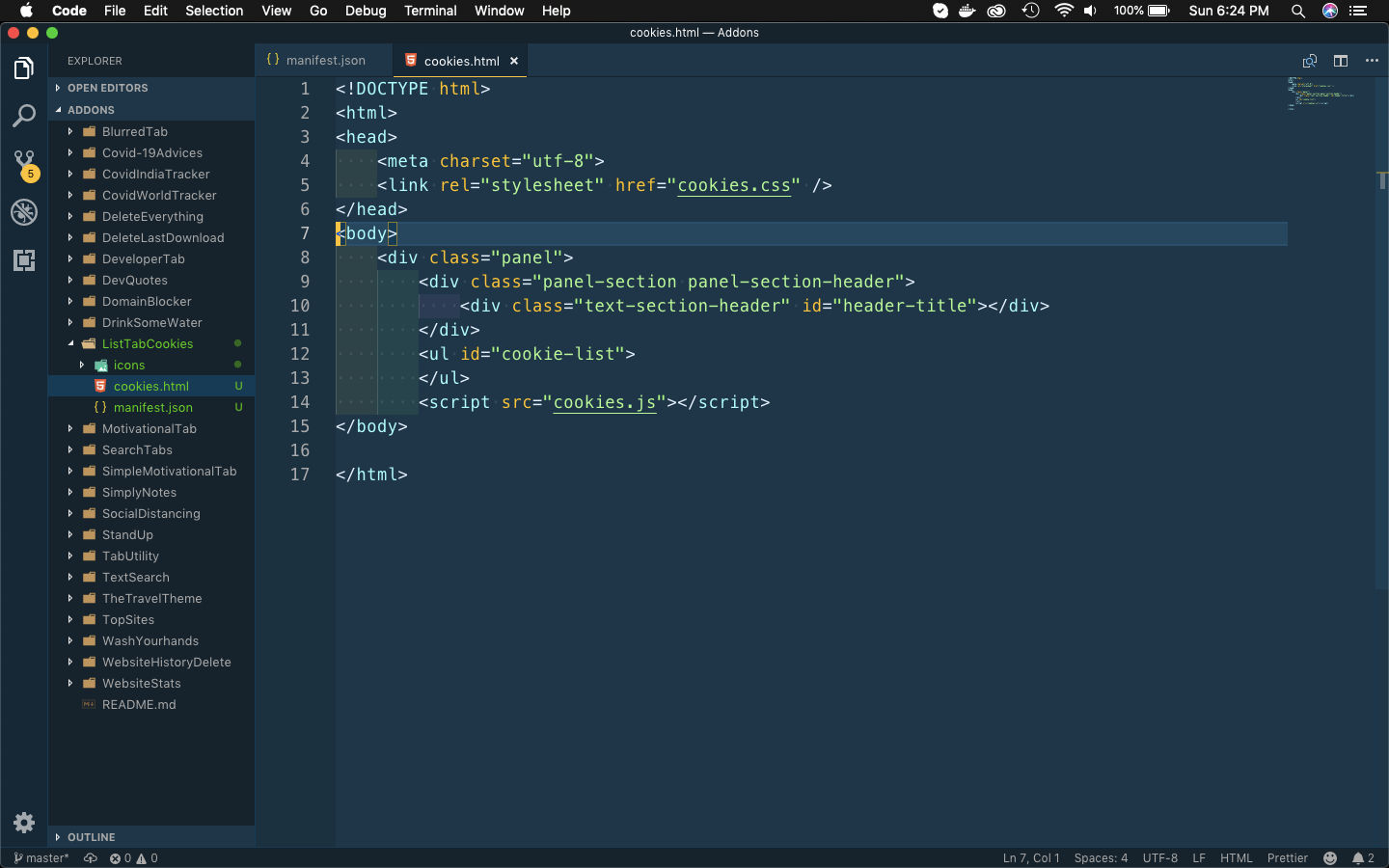Viewport: 1389px width, 868px height.
Task: Expand the SocialDistancing folder
Action: click(x=151, y=513)
